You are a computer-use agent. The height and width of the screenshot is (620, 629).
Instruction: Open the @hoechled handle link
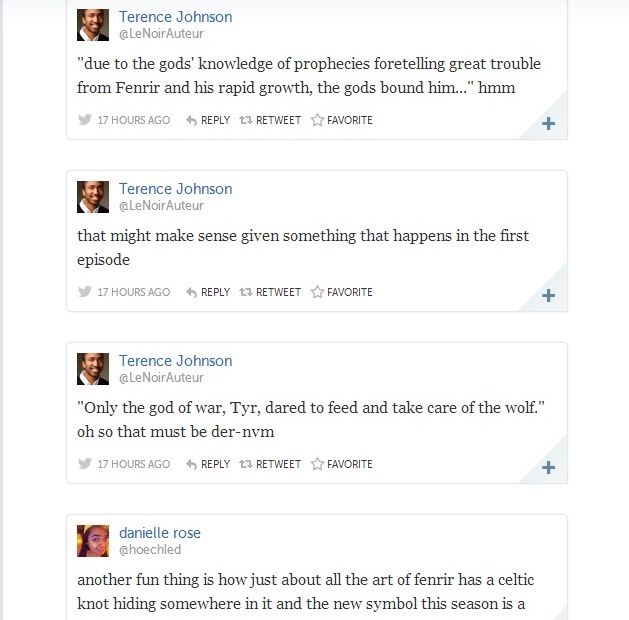tap(150, 550)
